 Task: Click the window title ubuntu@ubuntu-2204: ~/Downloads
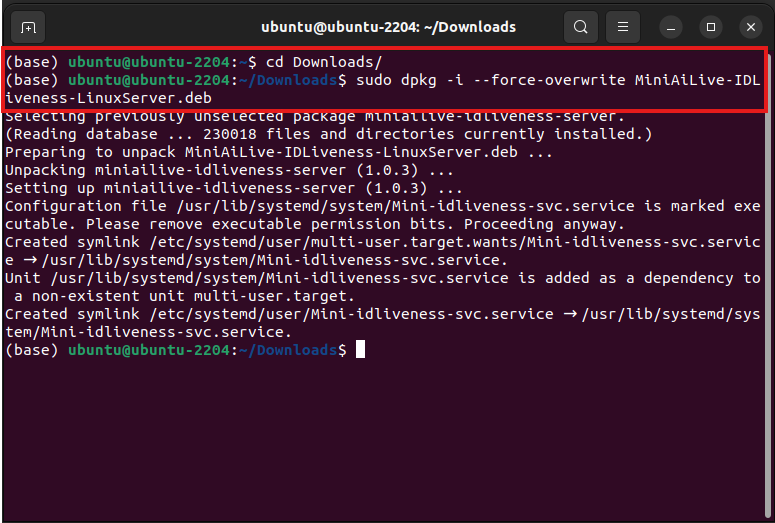click(x=388, y=26)
